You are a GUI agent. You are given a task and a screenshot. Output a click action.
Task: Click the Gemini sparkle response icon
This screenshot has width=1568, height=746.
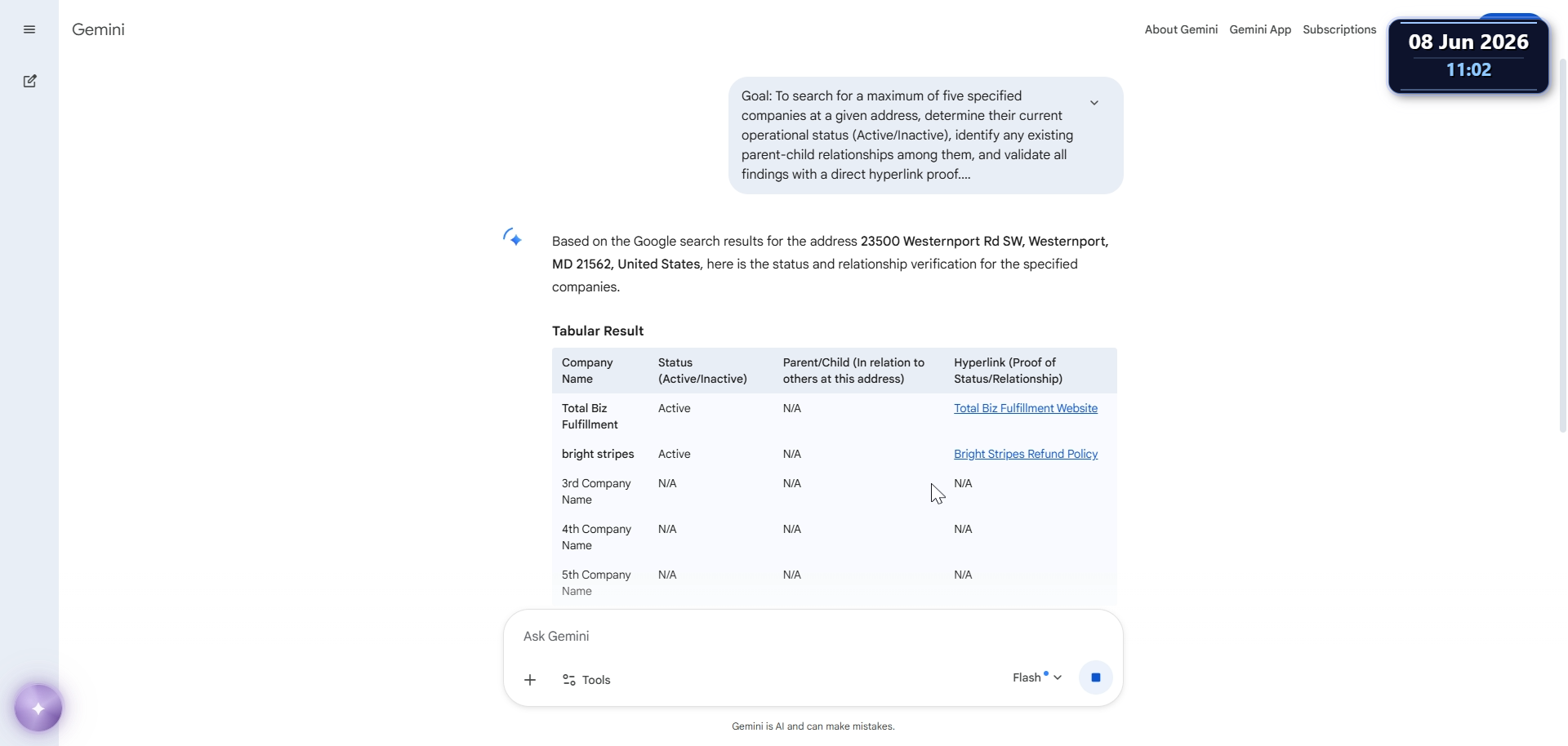[512, 238]
